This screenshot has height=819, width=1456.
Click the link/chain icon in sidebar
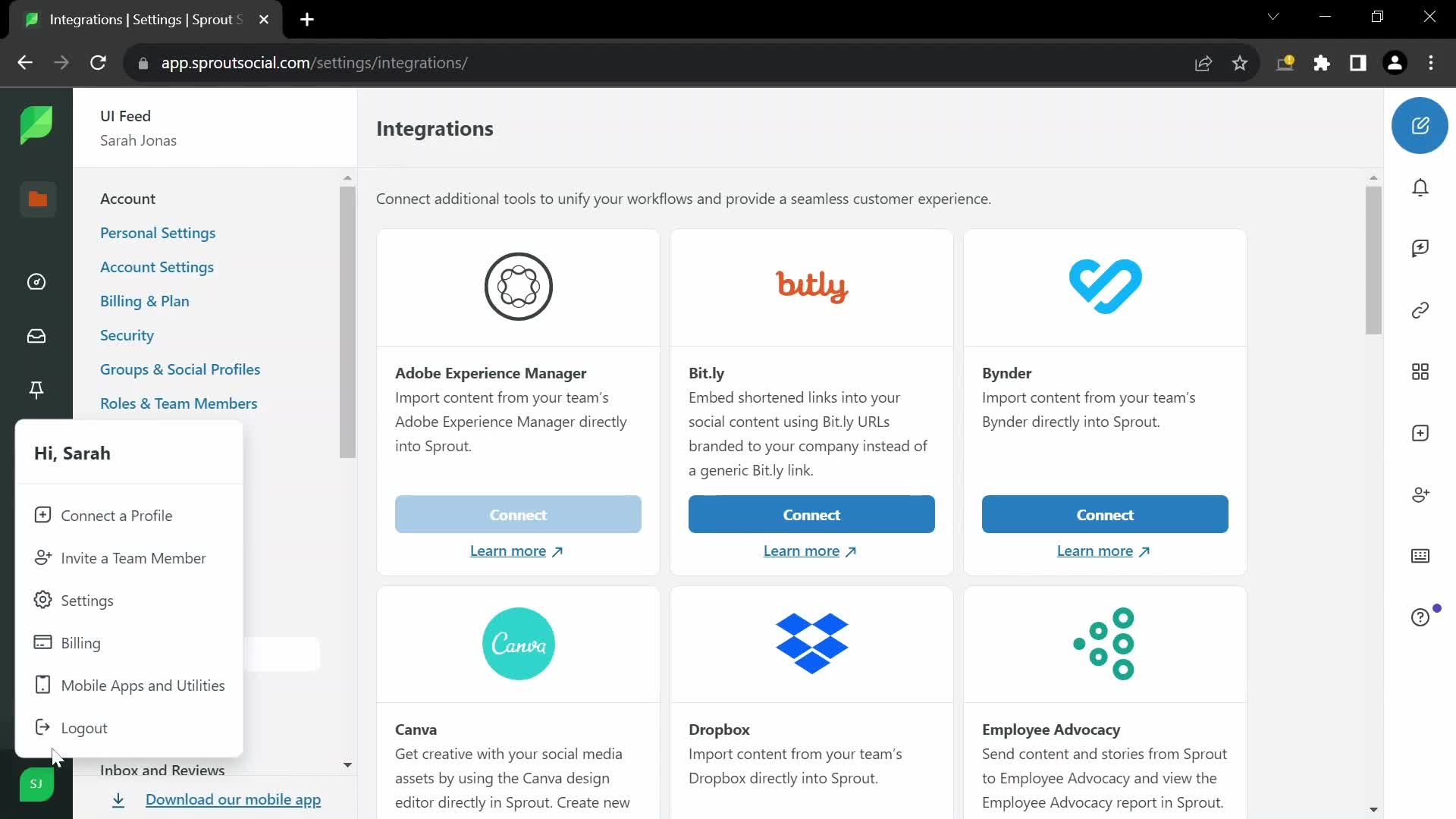(1421, 310)
